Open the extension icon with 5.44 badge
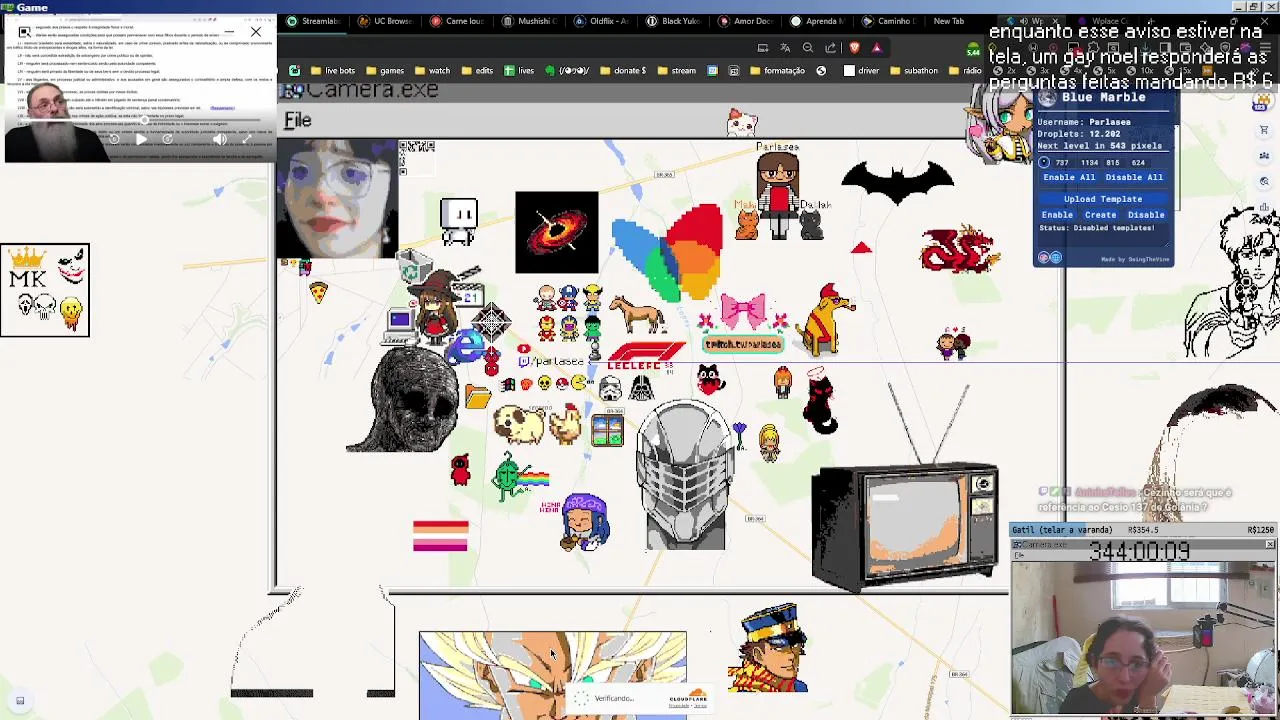The image size is (1280, 720). [x=973, y=48]
